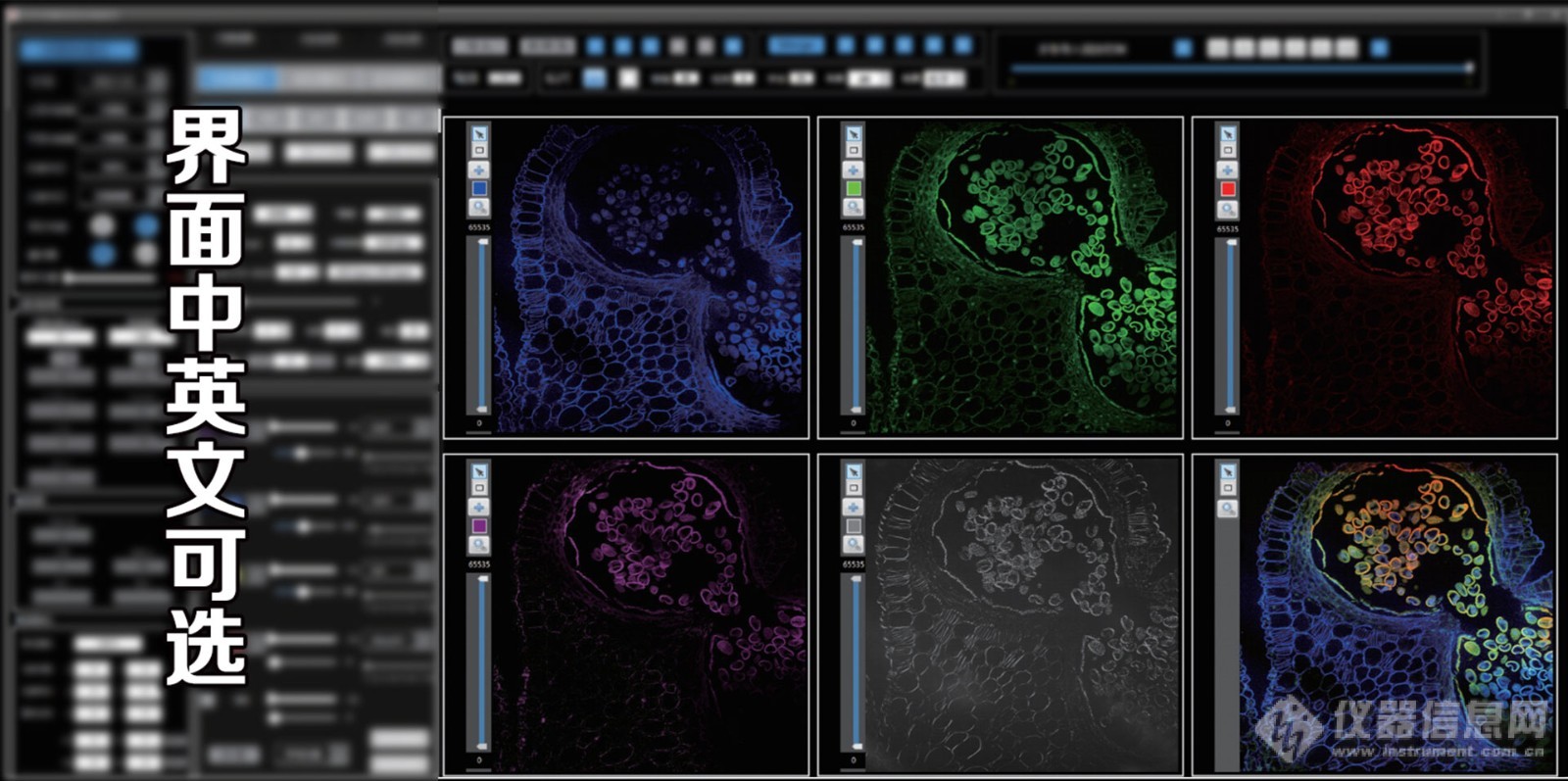Activate the pan cross tool in gray channel panel
This screenshot has height=781, width=1568.
[x=854, y=507]
